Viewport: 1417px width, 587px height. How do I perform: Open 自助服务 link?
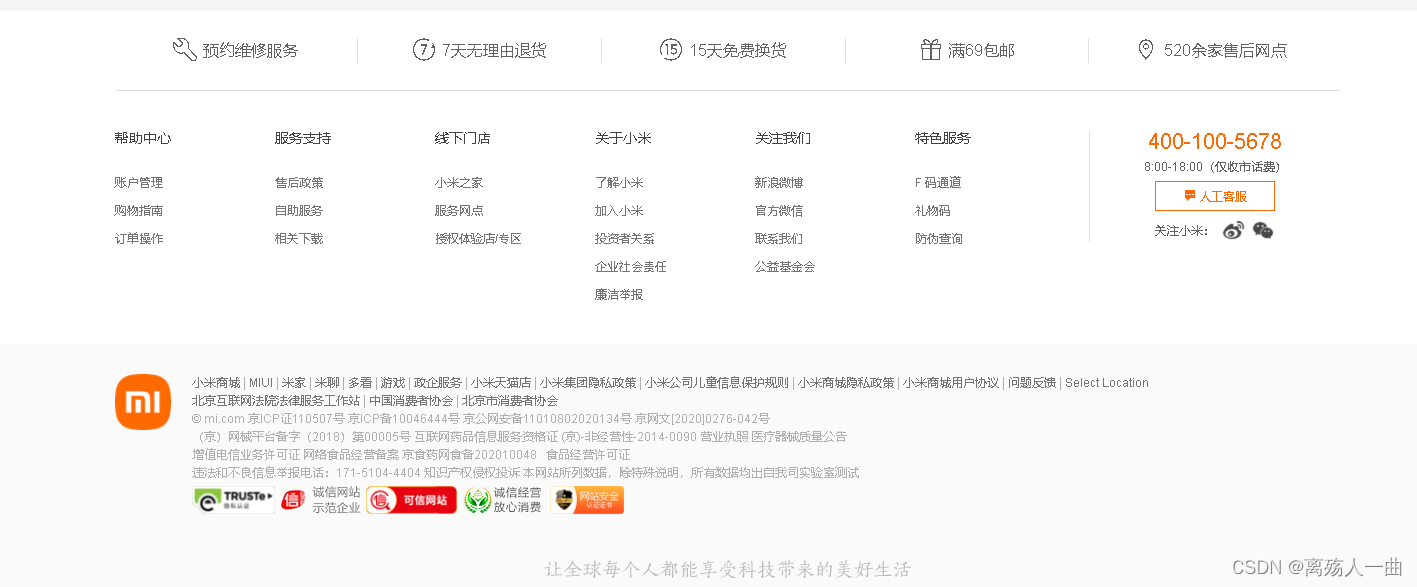[x=299, y=211]
